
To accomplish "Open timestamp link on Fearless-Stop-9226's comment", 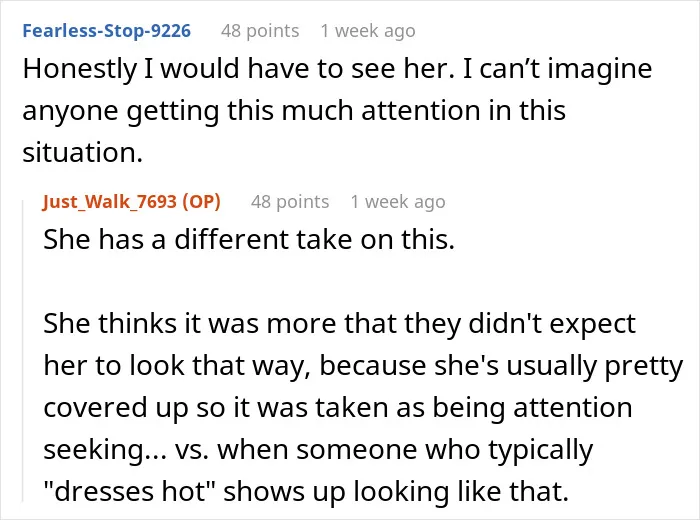I will pos(368,31).
